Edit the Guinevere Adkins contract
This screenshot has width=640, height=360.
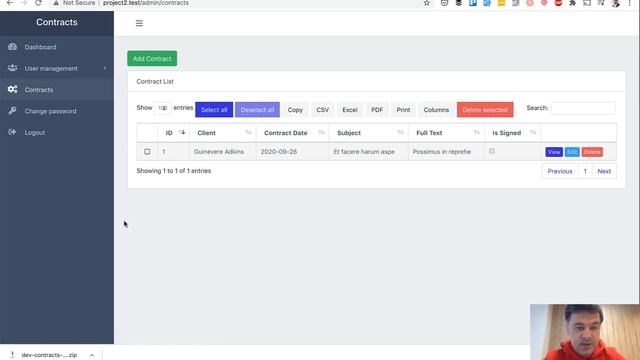click(572, 152)
